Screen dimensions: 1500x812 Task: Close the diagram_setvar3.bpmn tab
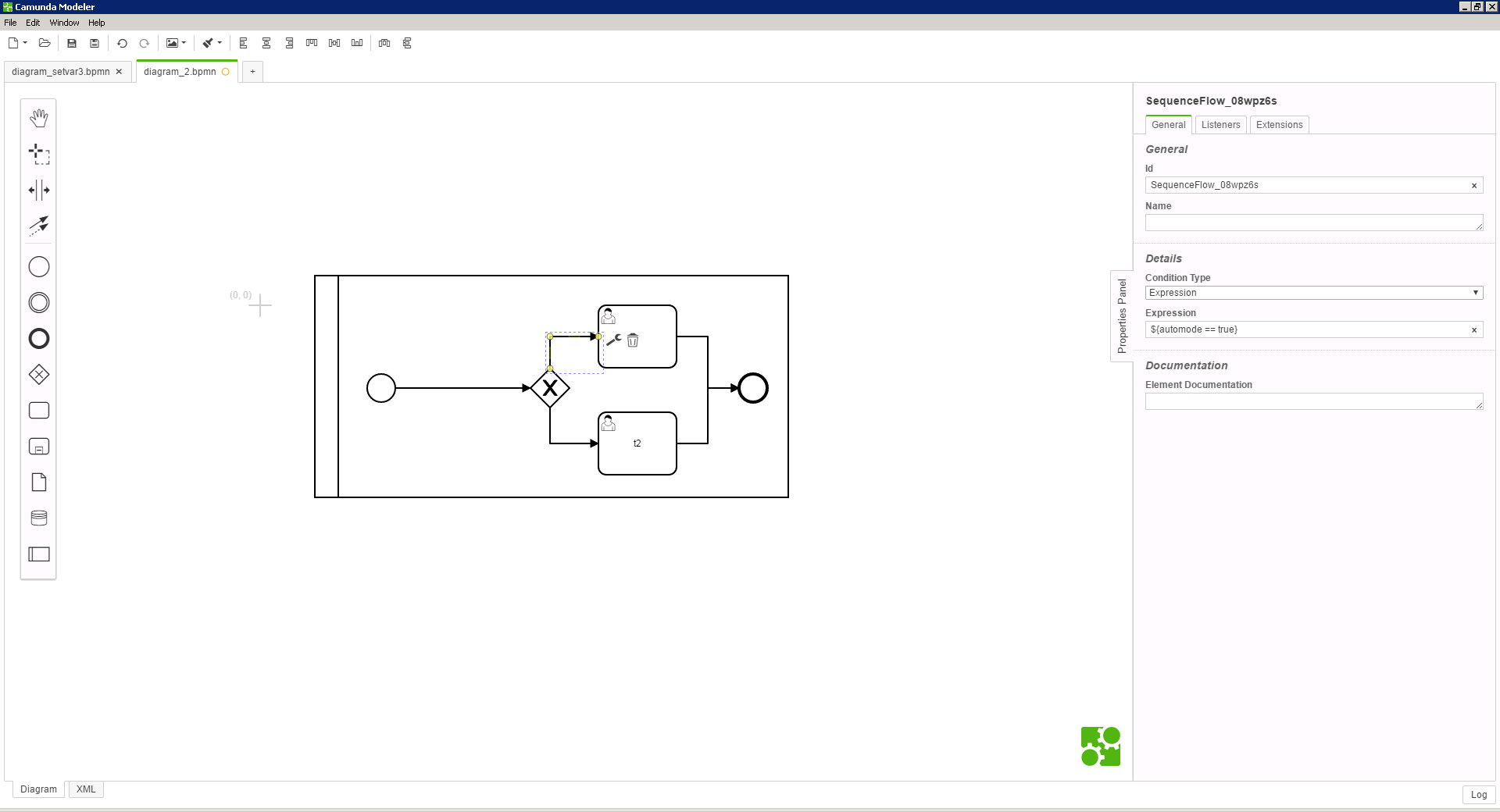click(119, 72)
